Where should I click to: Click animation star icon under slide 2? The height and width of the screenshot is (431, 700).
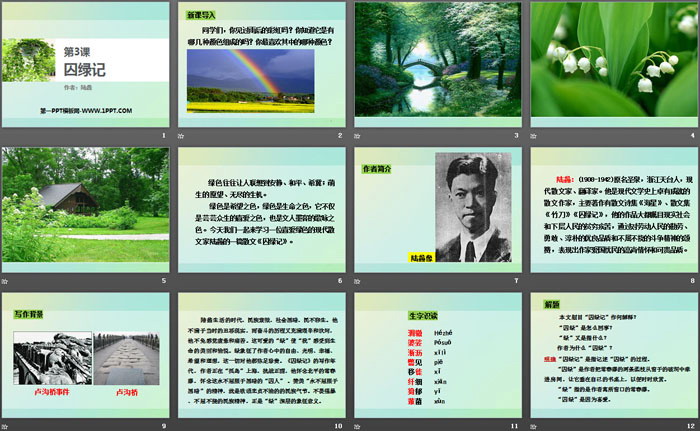point(181,136)
